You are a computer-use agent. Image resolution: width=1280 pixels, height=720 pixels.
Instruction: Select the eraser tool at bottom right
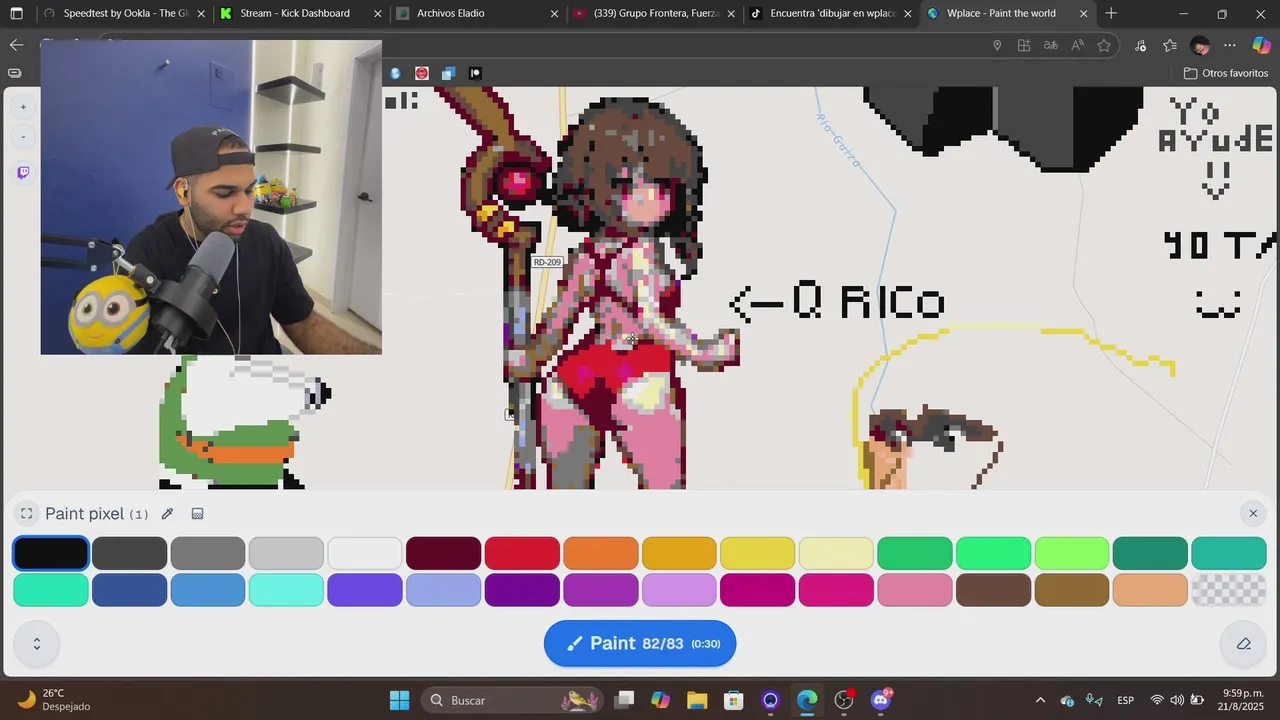click(1244, 644)
